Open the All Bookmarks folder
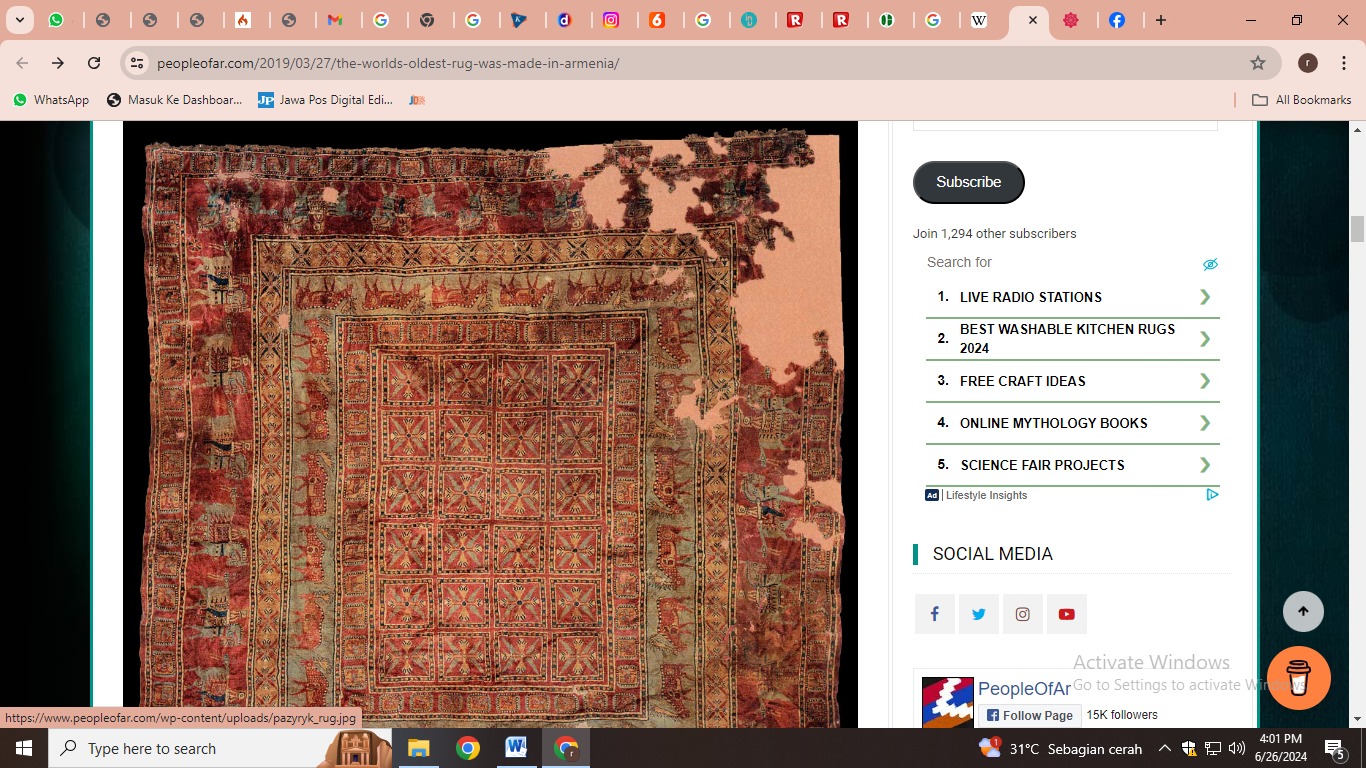The height and width of the screenshot is (768, 1366). [x=1302, y=100]
